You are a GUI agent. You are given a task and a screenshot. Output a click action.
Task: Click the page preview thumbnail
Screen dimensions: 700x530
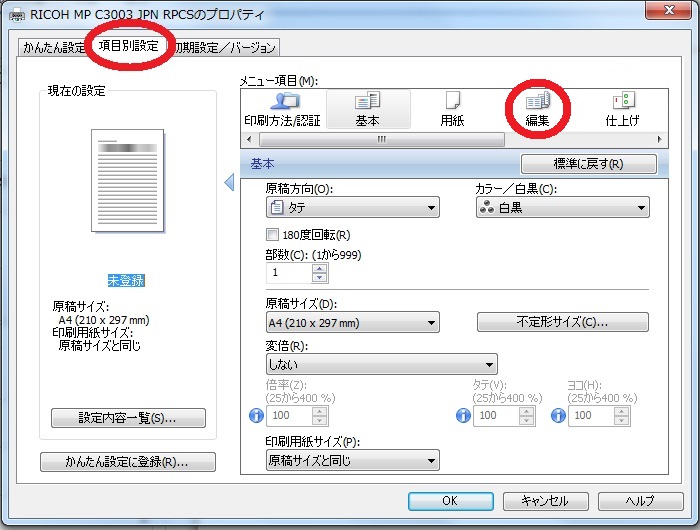click(128, 180)
